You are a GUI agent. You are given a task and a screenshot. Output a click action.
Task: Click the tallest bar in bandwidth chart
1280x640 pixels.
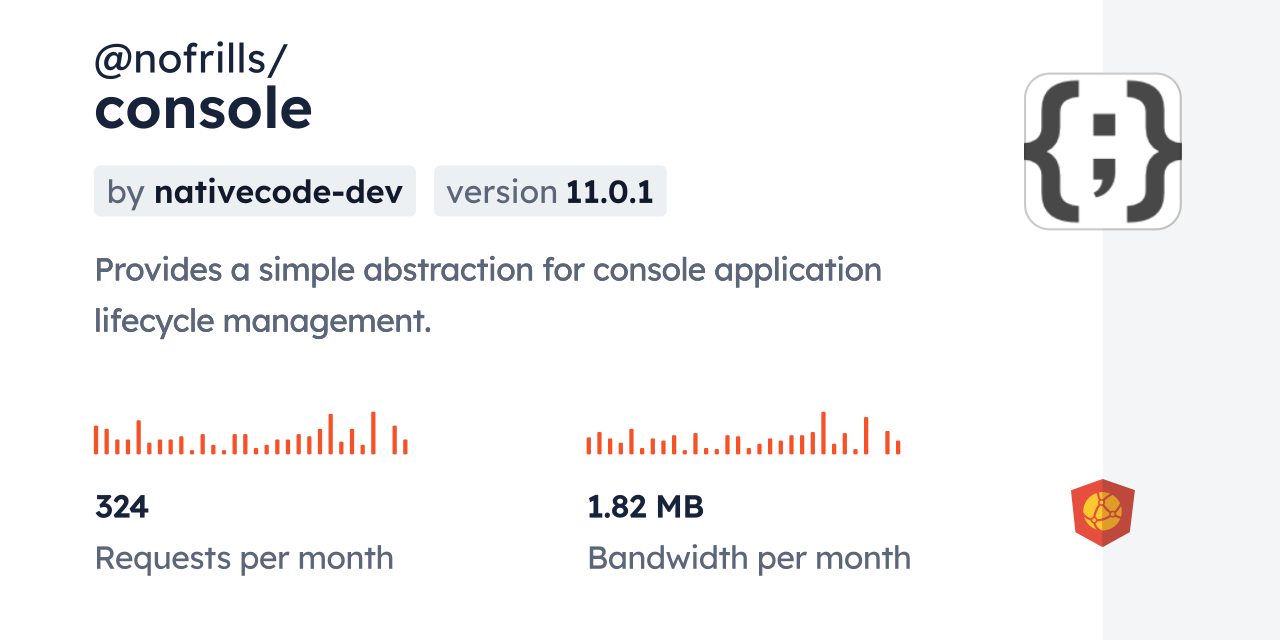(x=823, y=430)
